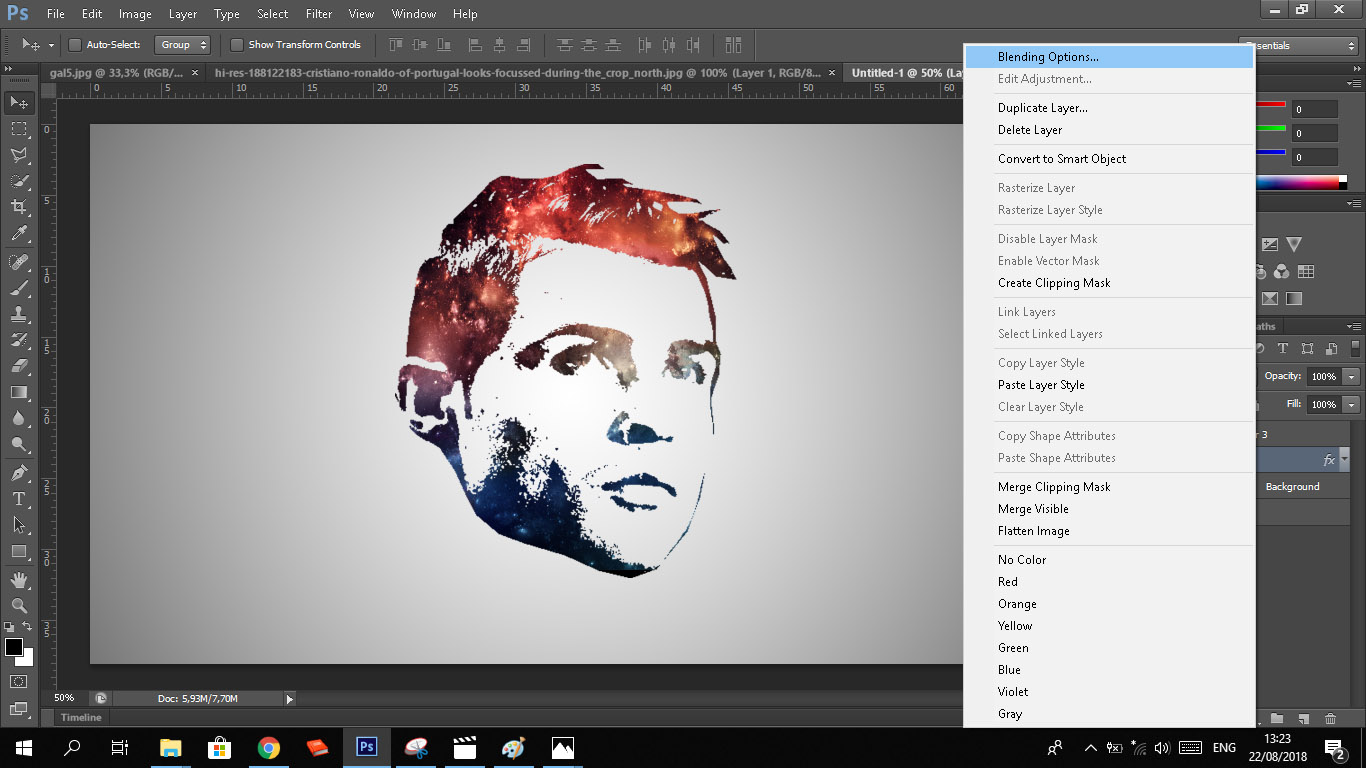Enable the Auto-Select checkbox
This screenshot has width=1366, height=768.
coord(75,45)
